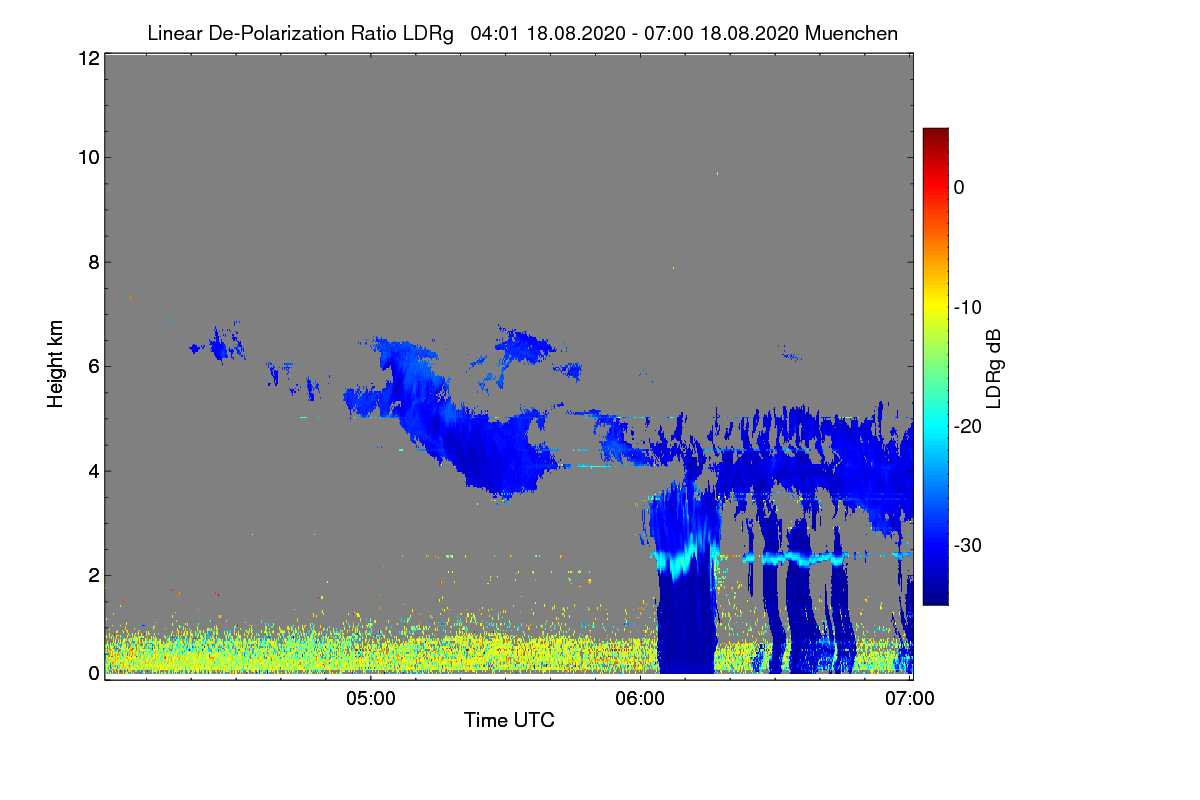Click the height tick label 8
Viewport: 1200px width, 800px height.
coord(92,262)
